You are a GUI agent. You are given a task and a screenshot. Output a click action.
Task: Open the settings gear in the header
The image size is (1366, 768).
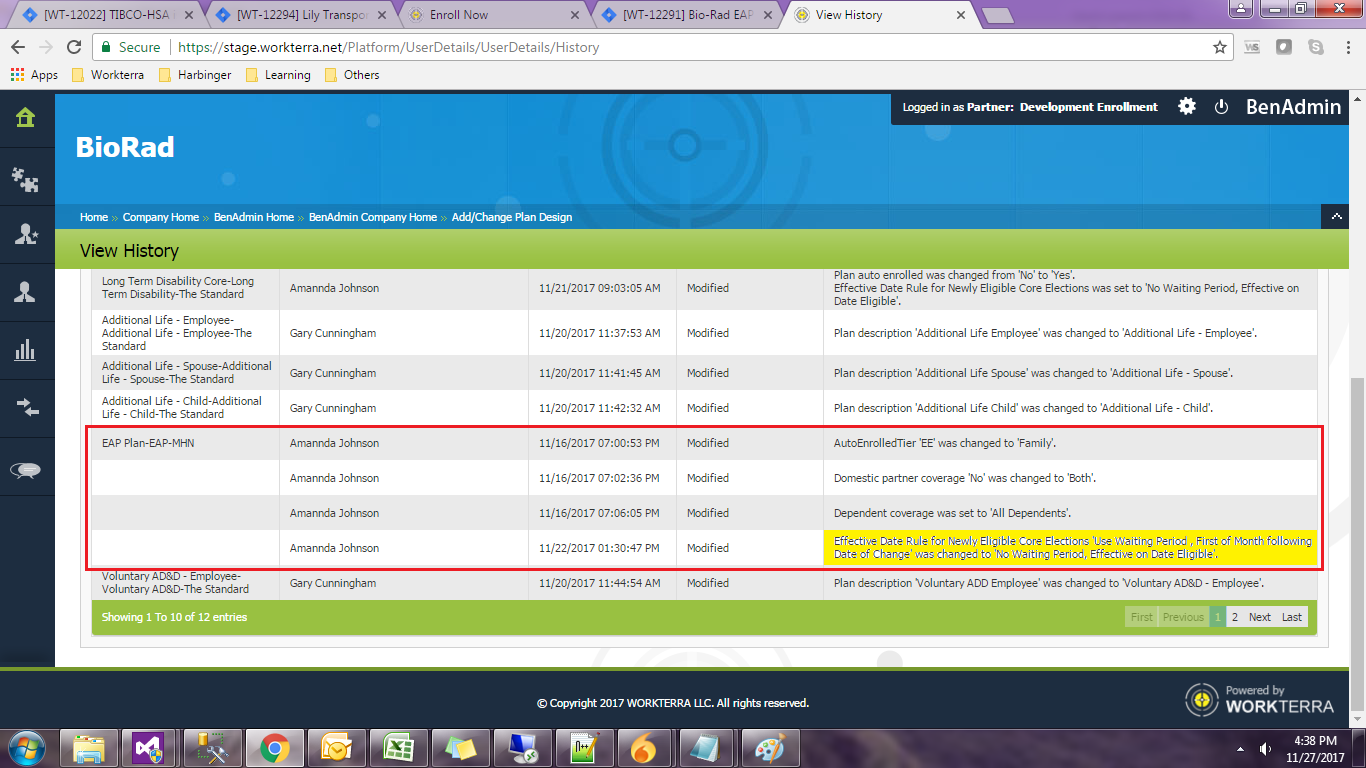[1187, 106]
